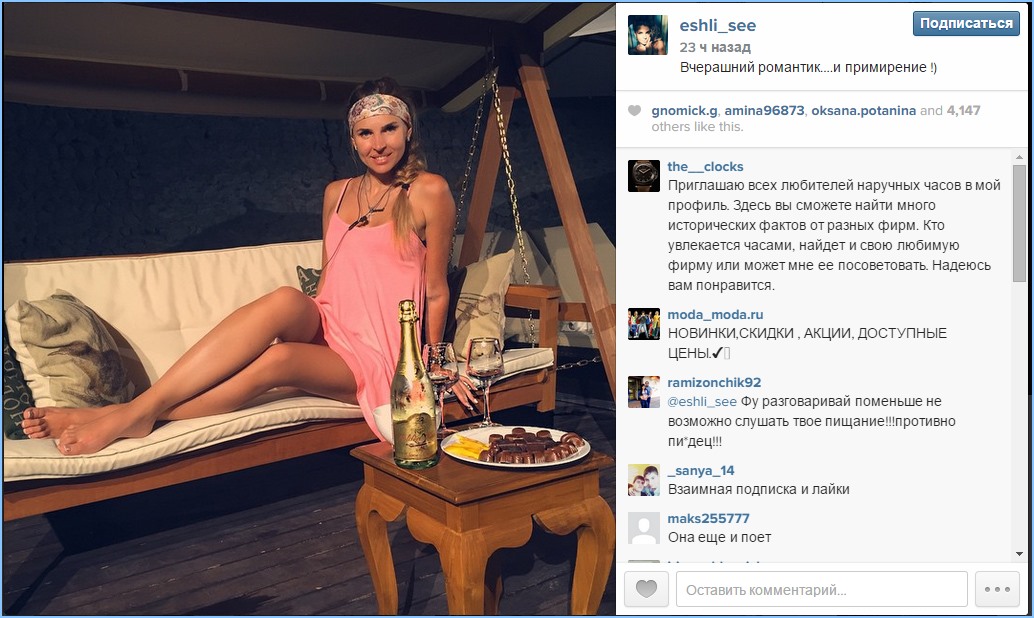
Task: Click the @eshli_see mention in comment
Action: [x=702, y=402]
